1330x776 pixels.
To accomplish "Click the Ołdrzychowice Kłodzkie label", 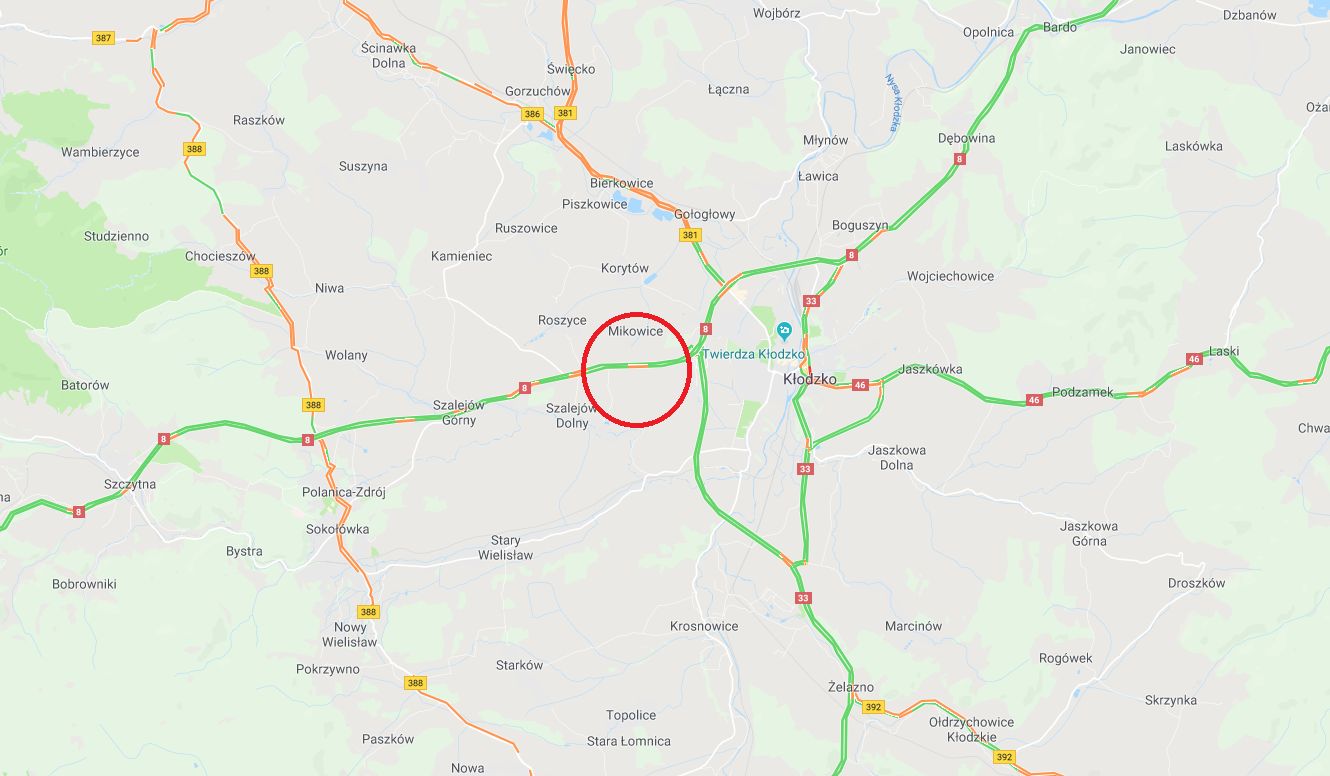I will pyautogui.click(x=971, y=729).
